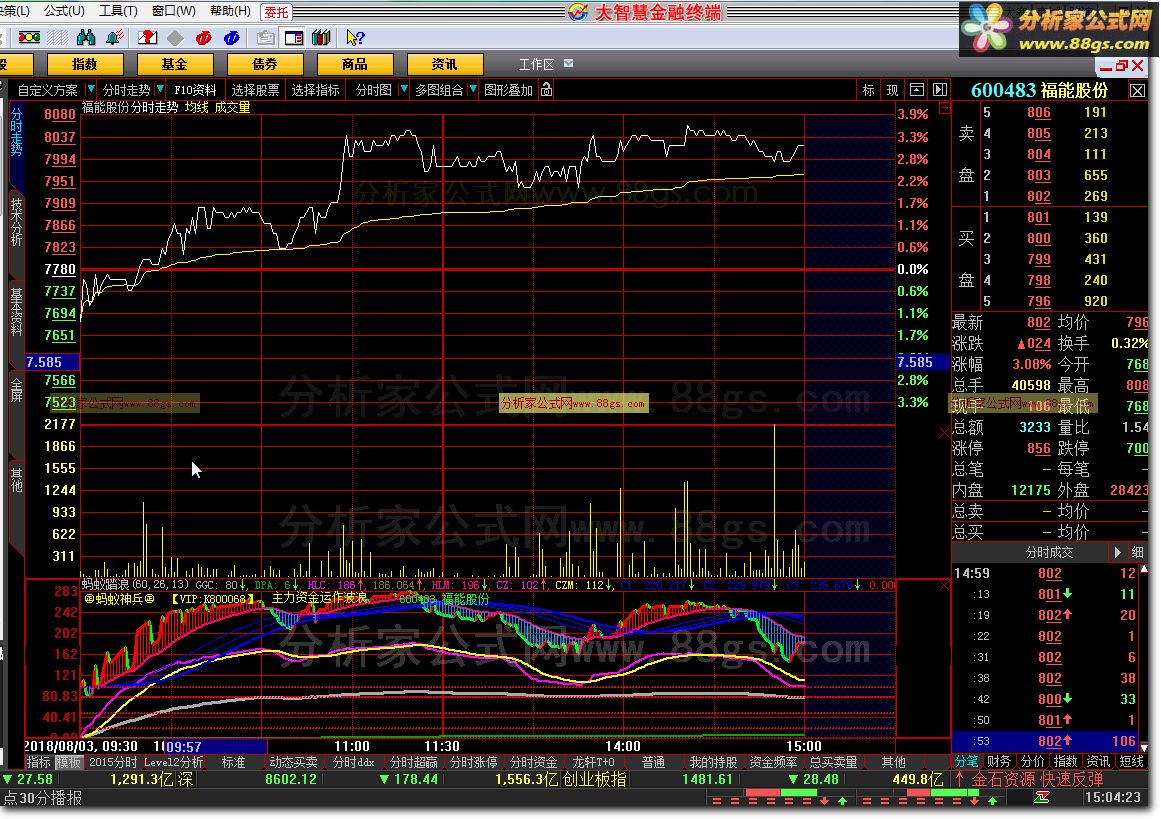Image resolution: width=1161 pixels, height=819 pixels.
Task: Click the lock icon beside 图形叠加
Action: click(546, 90)
